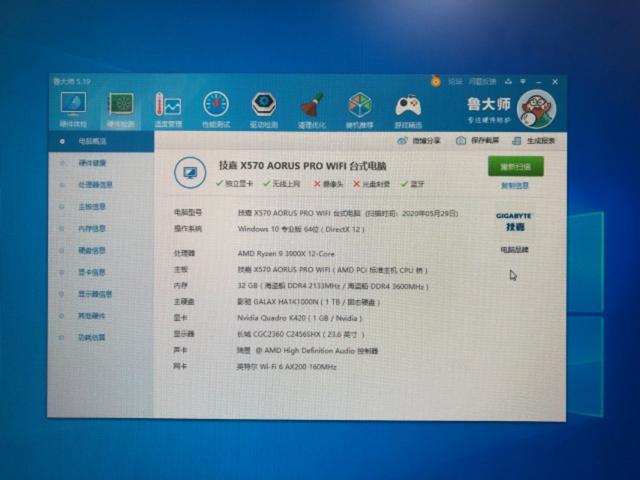Open 功耗估算 sidebar item
Image resolution: width=640 pixels, height=480 pixels.
[93, 338]
